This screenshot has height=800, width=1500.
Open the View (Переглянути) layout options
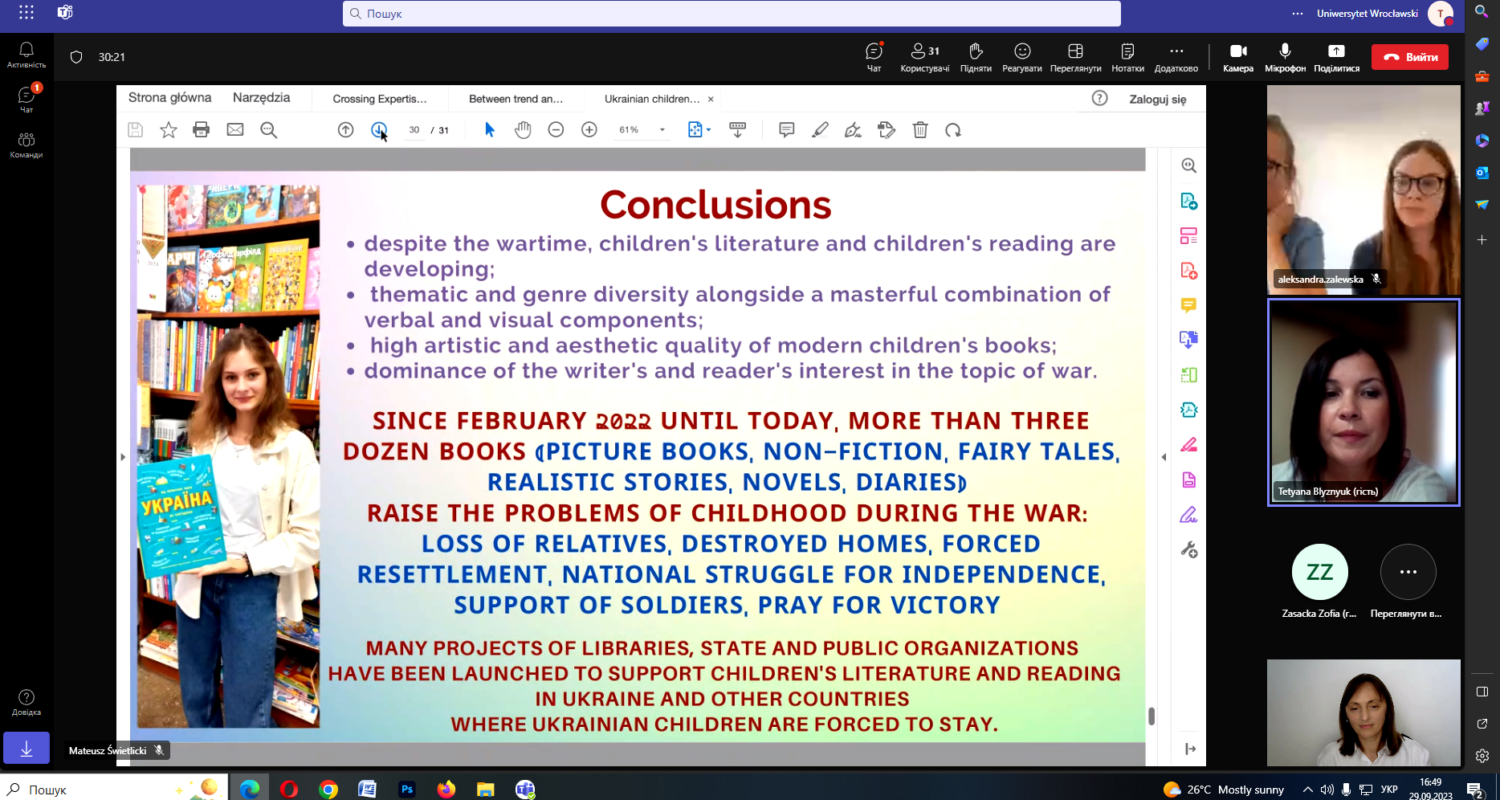[x=1075, y=52]
